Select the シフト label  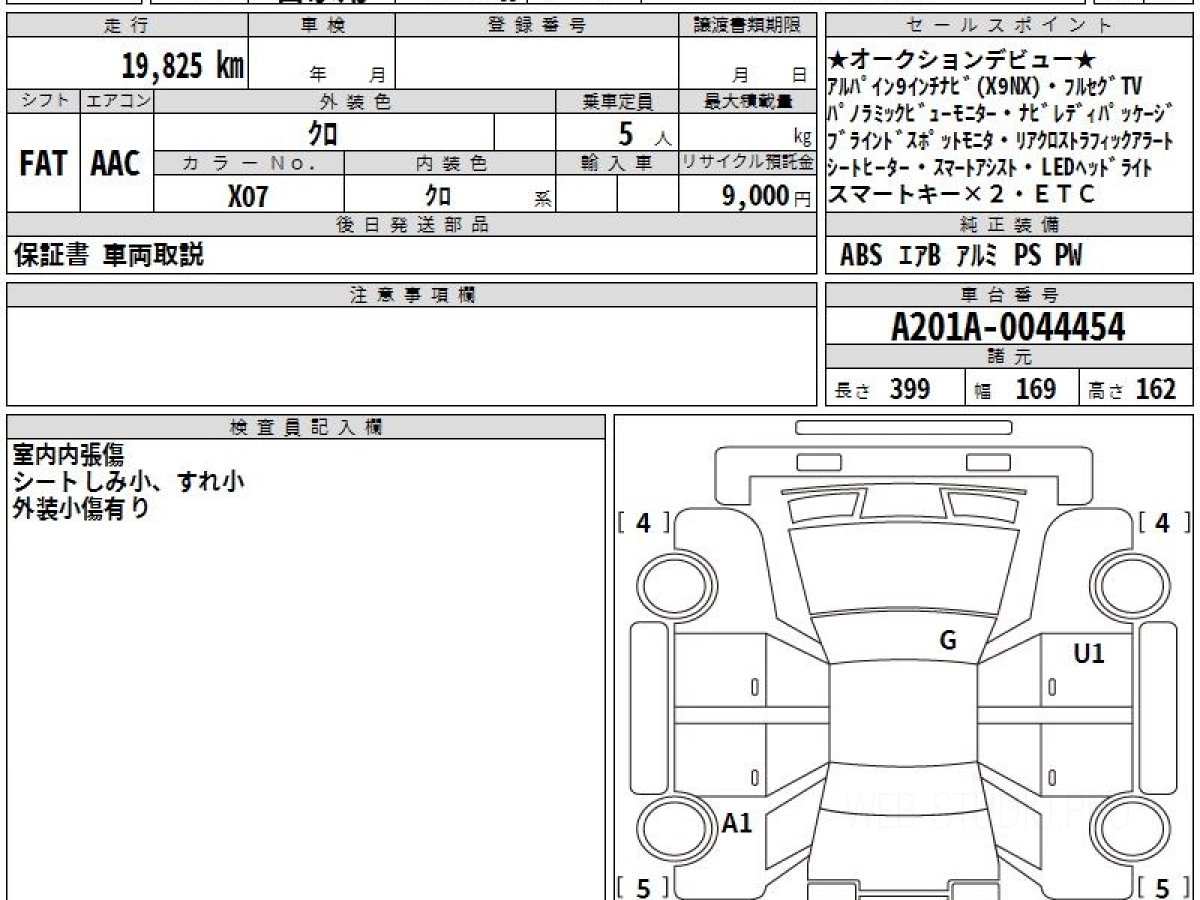pos(44,101)
